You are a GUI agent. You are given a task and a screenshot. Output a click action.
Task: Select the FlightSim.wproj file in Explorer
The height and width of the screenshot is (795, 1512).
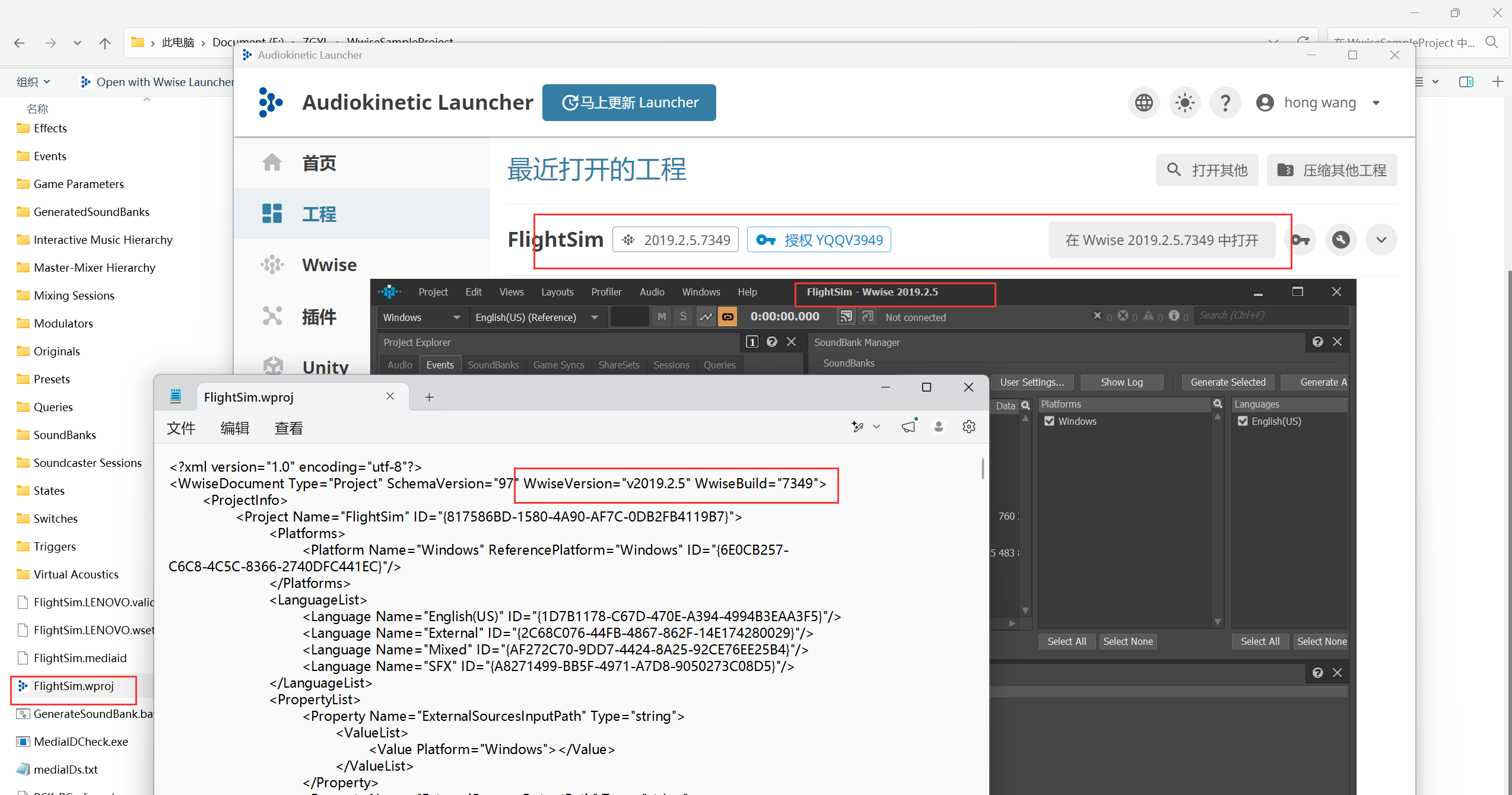pos(74,686)
